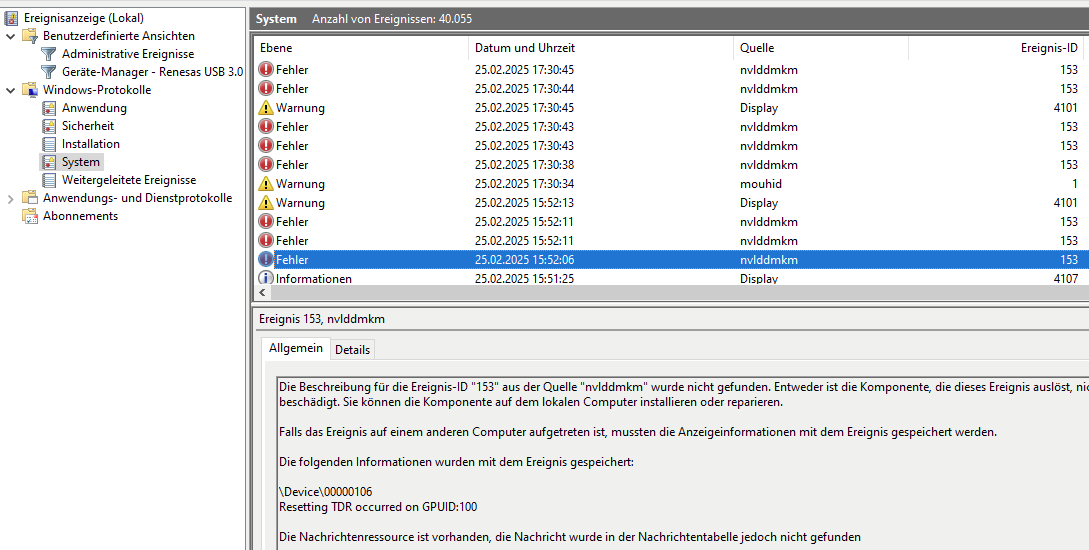Click the Installation log icon
The height and width of the screenshot is (550, 1089).
[49, 144]
